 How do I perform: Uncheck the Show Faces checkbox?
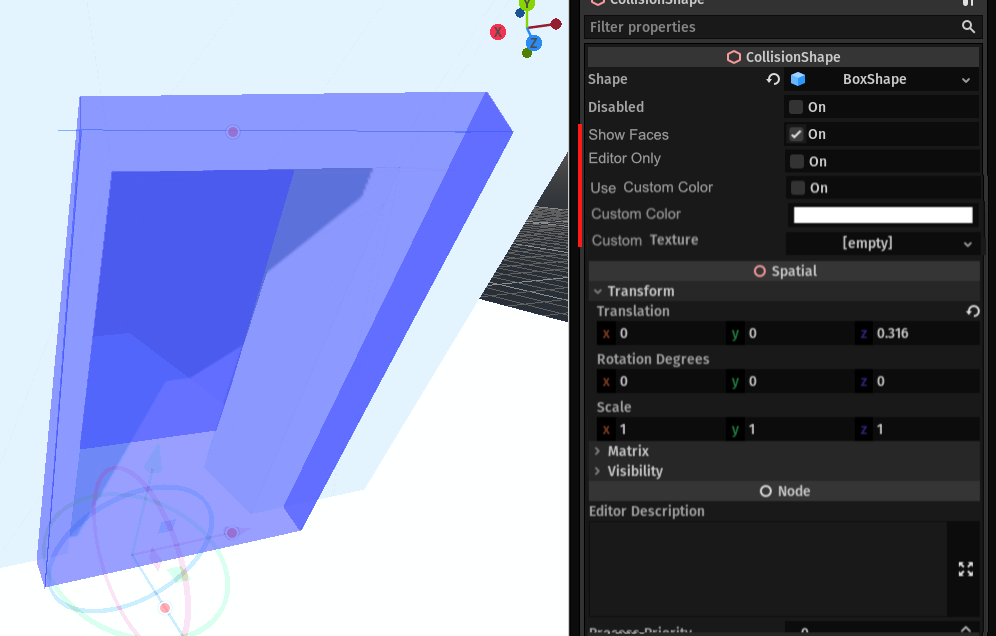pyautogui.click(x=795, y=134)
